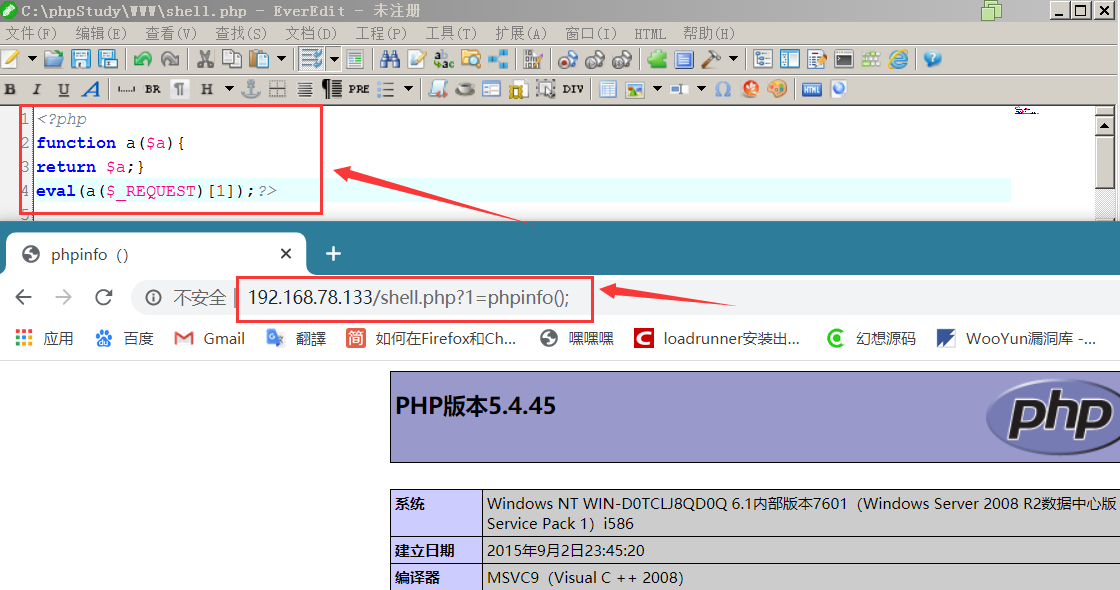Screen dimensions: 1120x590
Task: Insert special character Omega icon
Action: (723, 89)
